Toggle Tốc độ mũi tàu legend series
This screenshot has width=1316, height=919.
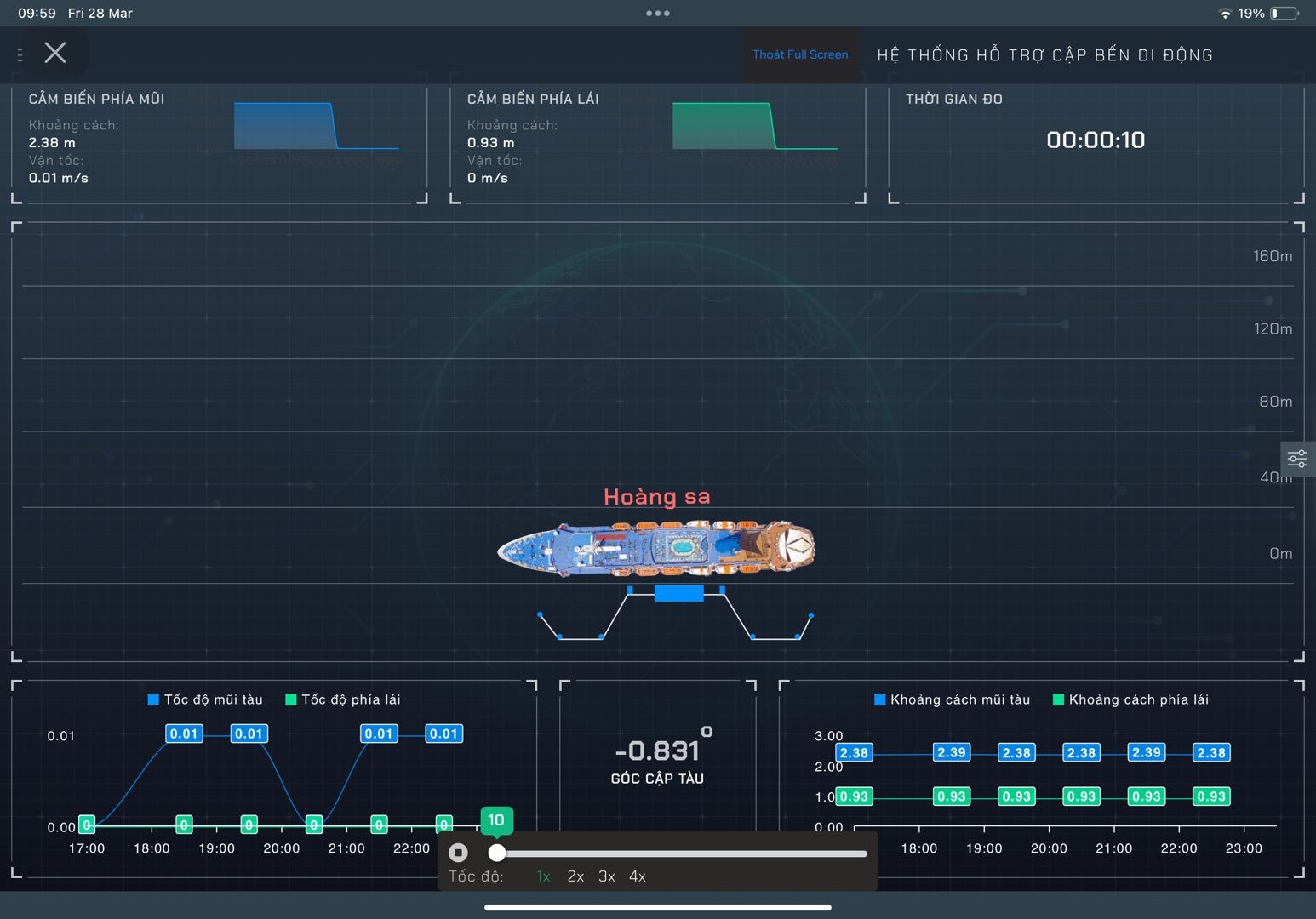pyautogui.click(x=205, y=699)
